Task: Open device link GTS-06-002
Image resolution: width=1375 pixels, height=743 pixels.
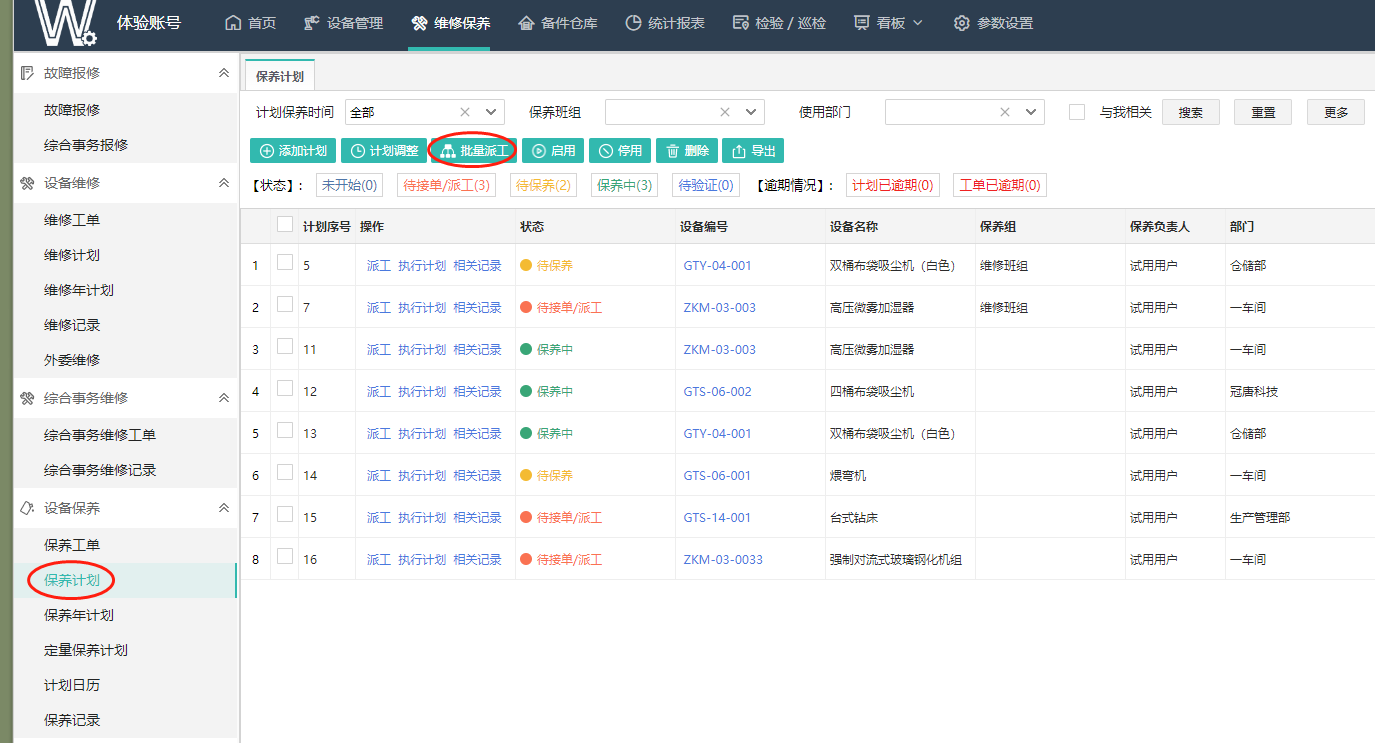Action: 717,392
